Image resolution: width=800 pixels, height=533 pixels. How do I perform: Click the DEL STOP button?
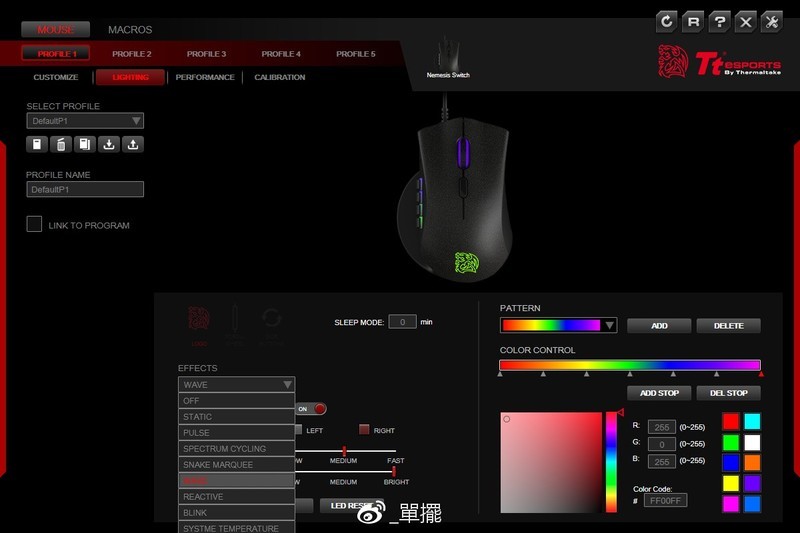pyautogui.click(x=729, y=393)
